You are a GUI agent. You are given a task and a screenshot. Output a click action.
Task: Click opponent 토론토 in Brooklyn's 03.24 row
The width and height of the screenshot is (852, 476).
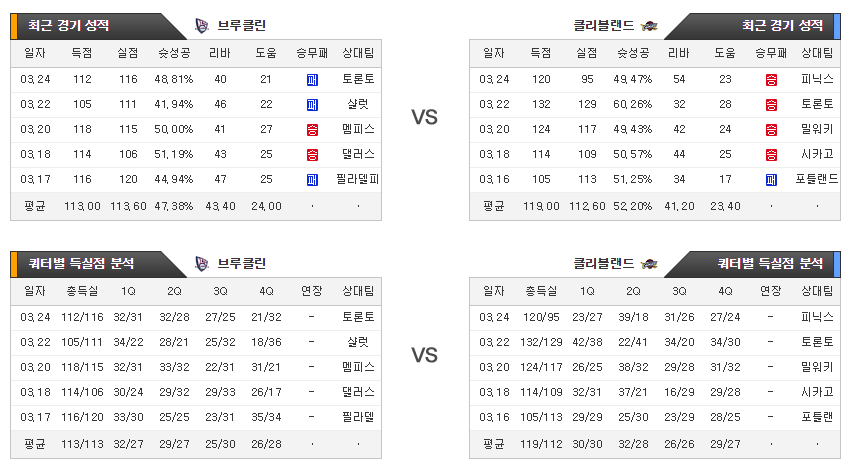point(358,79)
